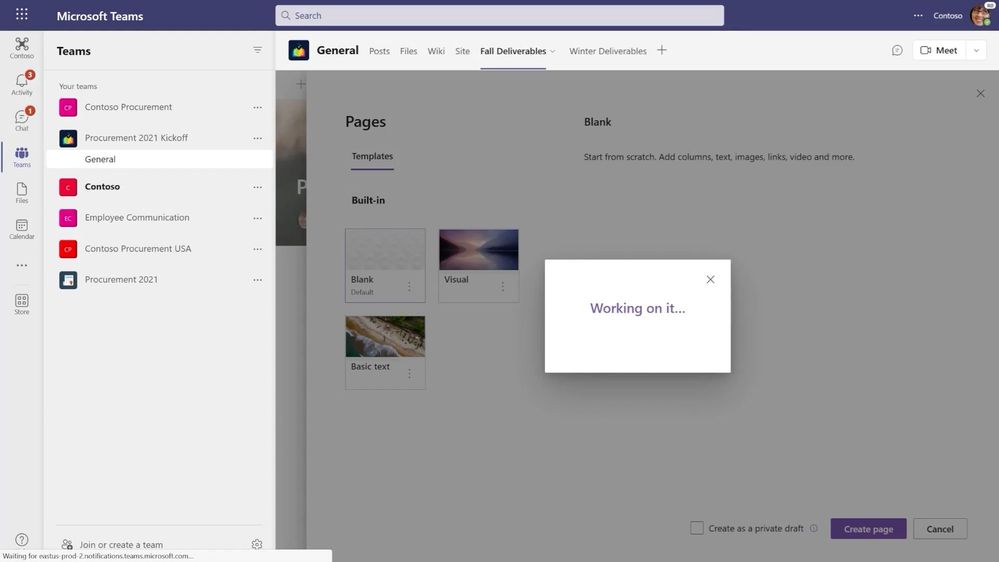Image resolution: width=999 pixels, height=562 pixels.
Task: Click the Cancel button
Action: pos(940,529)
